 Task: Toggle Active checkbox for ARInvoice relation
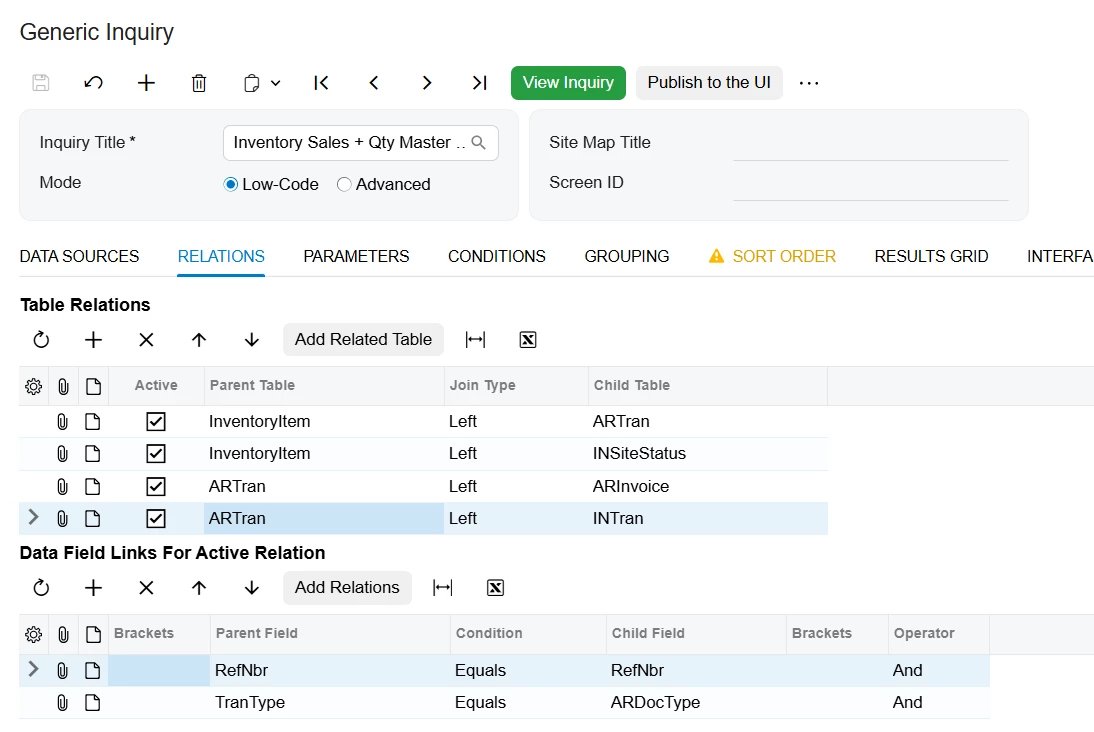(x=156, y=486)
